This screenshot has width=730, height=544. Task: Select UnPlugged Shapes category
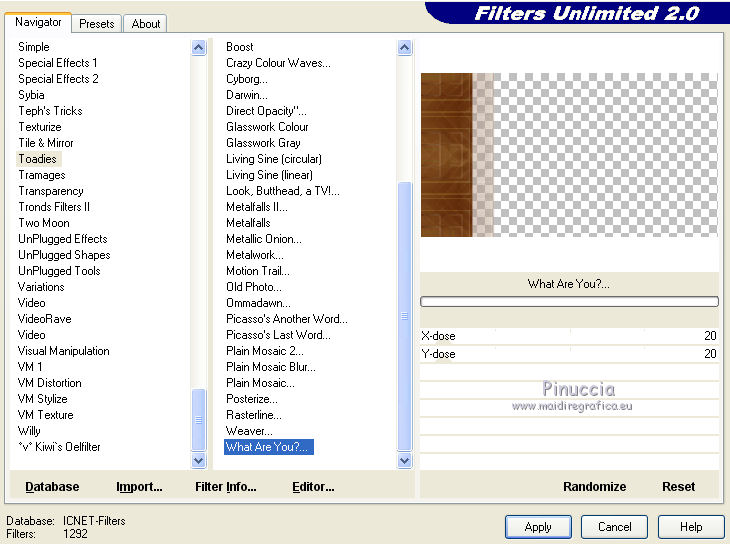click(64, 255)
